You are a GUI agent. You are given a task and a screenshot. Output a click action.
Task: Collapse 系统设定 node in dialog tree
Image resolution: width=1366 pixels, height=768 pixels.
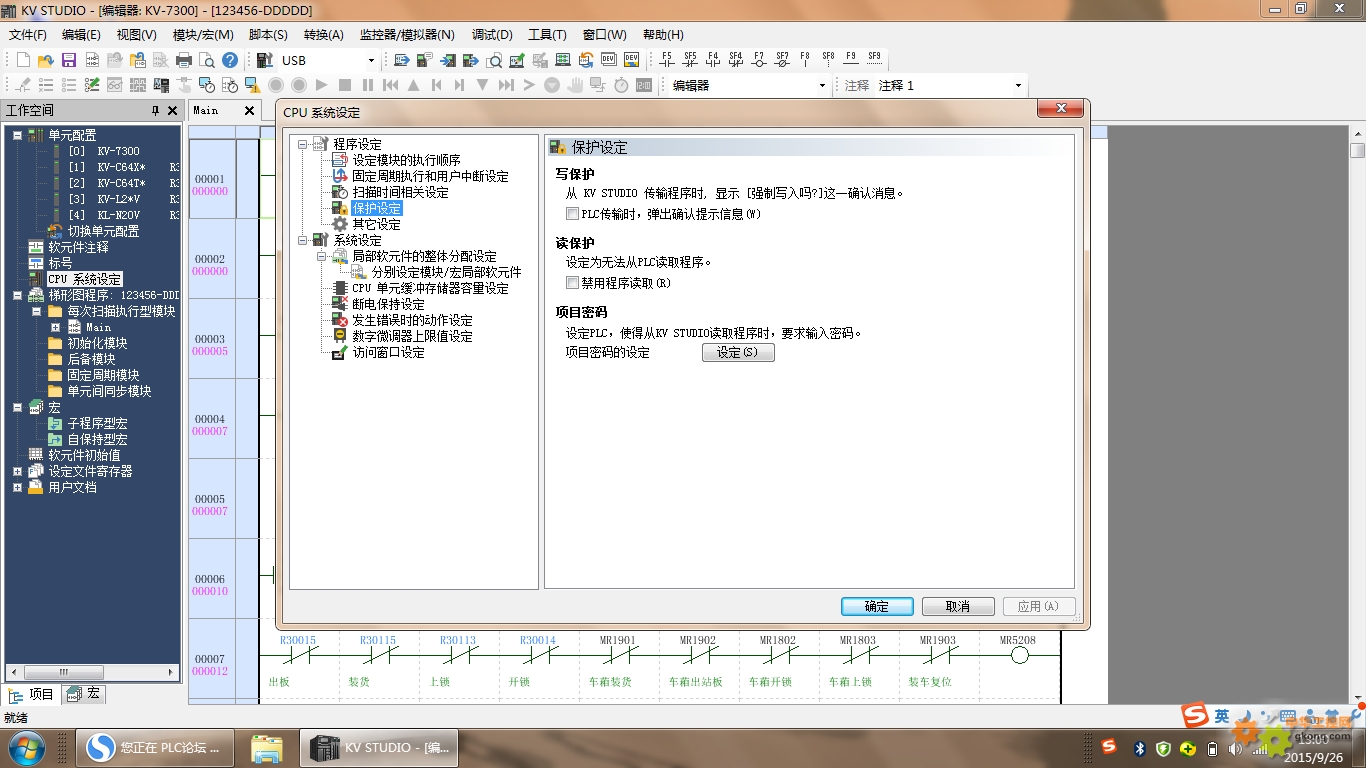tap(302, 240)
